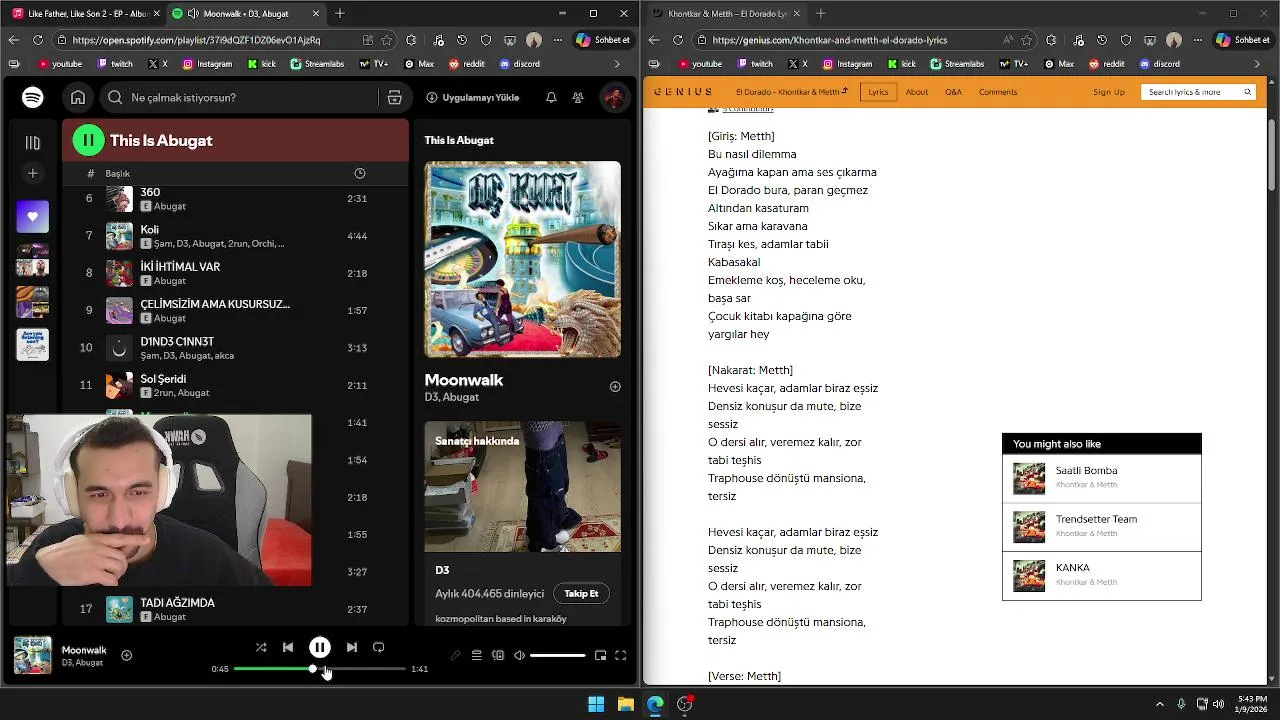The width and height of the screenshot is (1280, 720).
Task: Open youtube bookmark in Spotify window
Action: (58, 64)
